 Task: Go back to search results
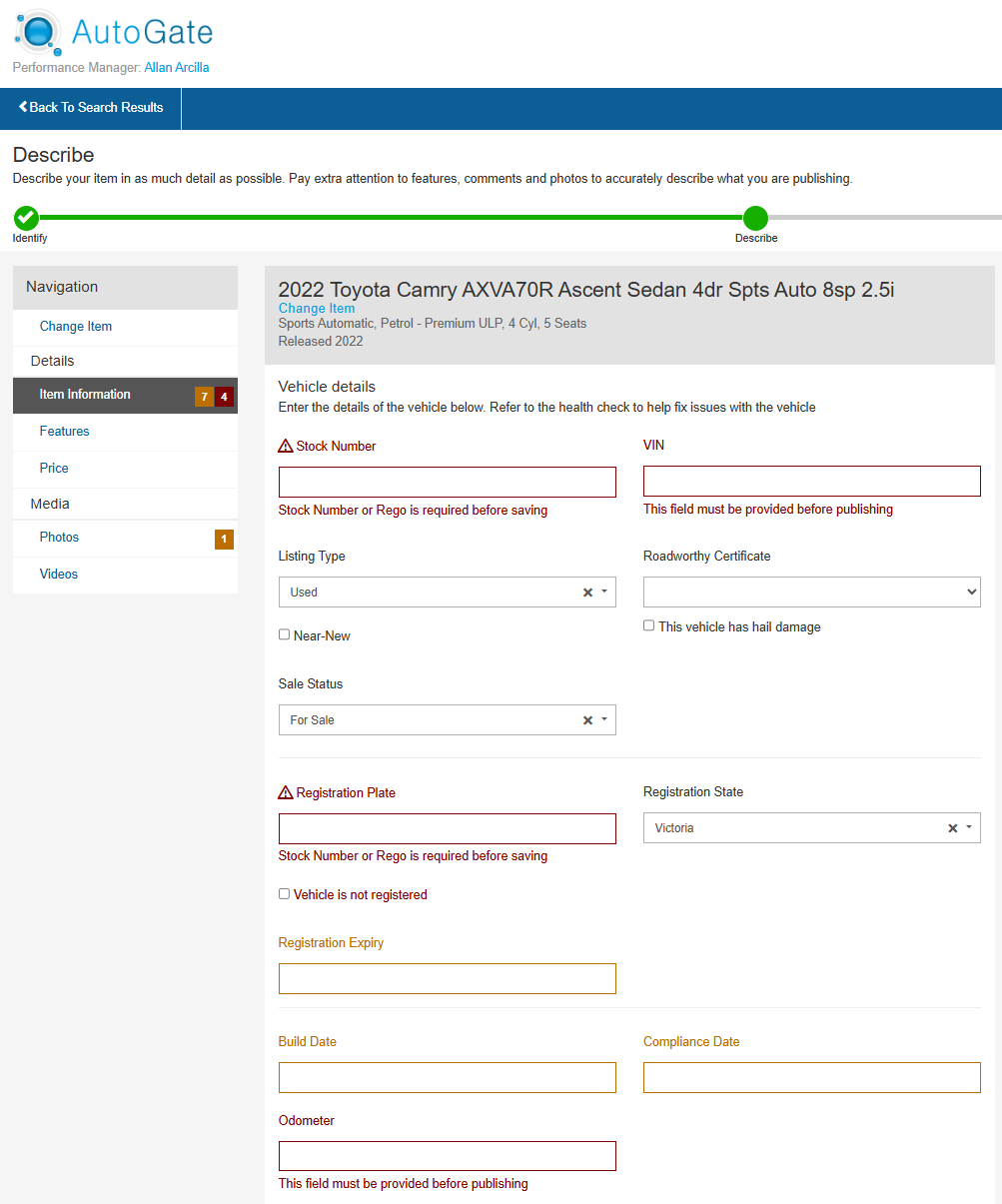(91, 108)
